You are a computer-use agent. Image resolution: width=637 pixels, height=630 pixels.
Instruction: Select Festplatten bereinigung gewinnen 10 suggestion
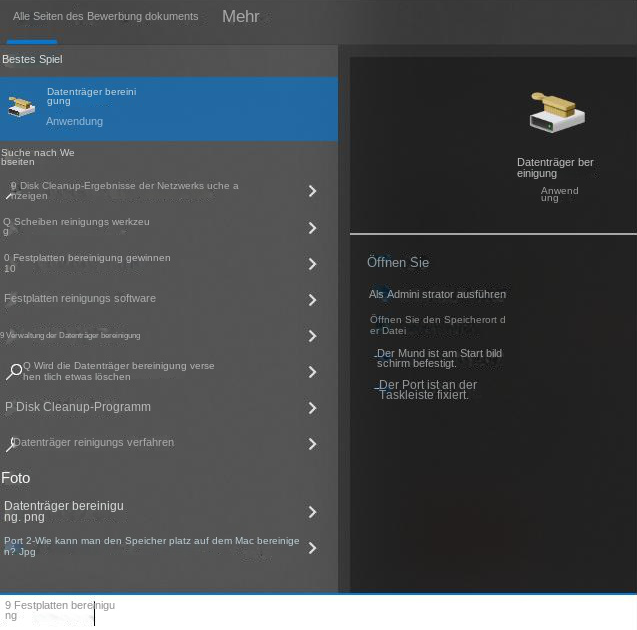tap(87, 263)
